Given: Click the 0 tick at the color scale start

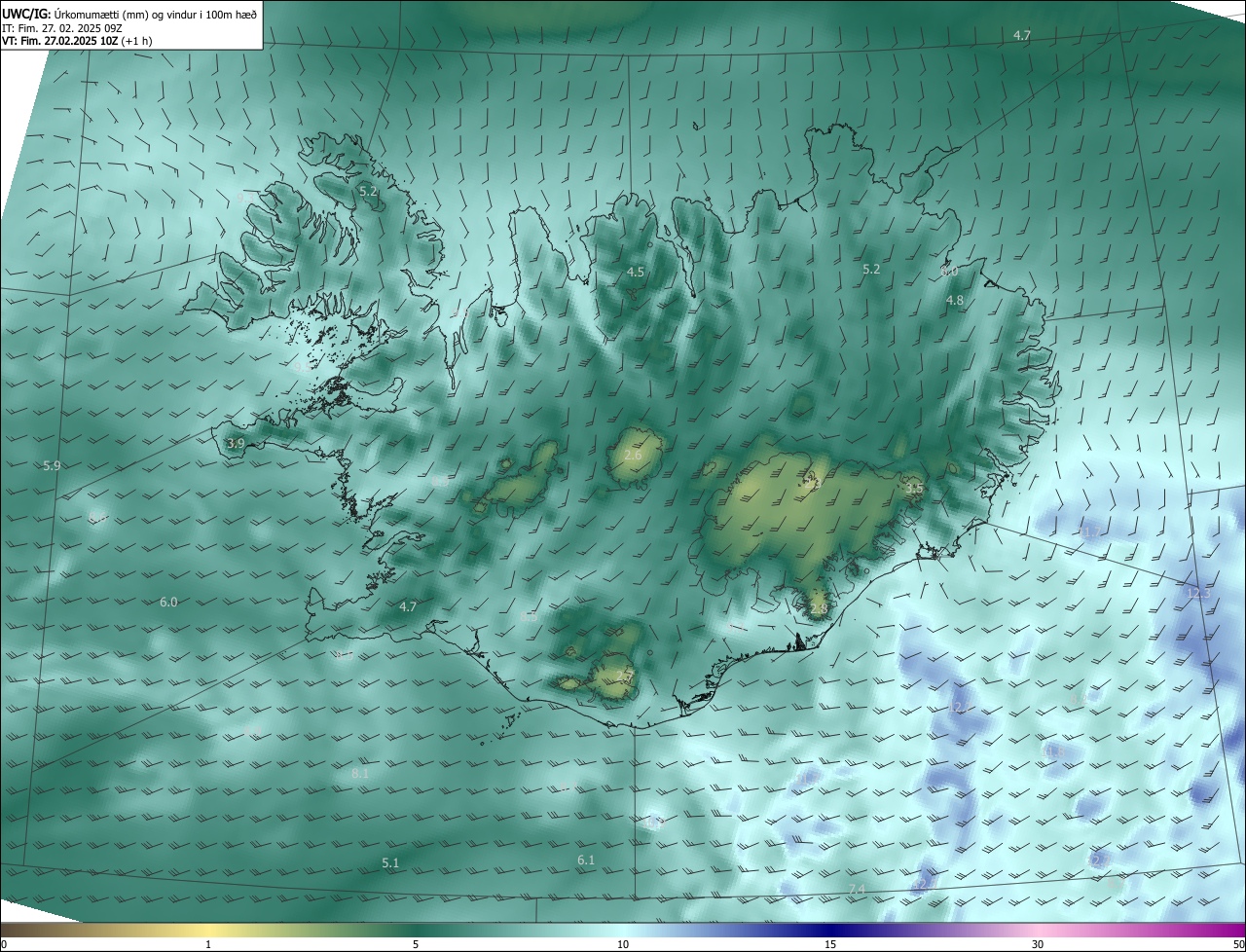Looking at the screenshot, I should 3,944.
